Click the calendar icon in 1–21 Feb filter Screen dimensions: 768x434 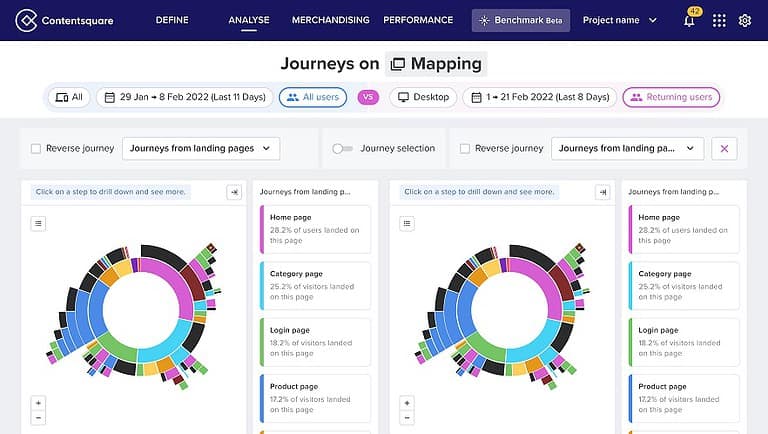point(476,97)
